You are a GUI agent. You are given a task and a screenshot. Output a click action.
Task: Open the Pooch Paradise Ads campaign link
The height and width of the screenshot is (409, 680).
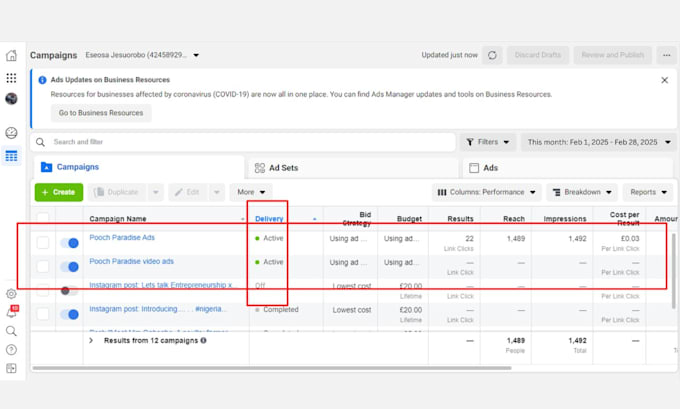point(122,237)
